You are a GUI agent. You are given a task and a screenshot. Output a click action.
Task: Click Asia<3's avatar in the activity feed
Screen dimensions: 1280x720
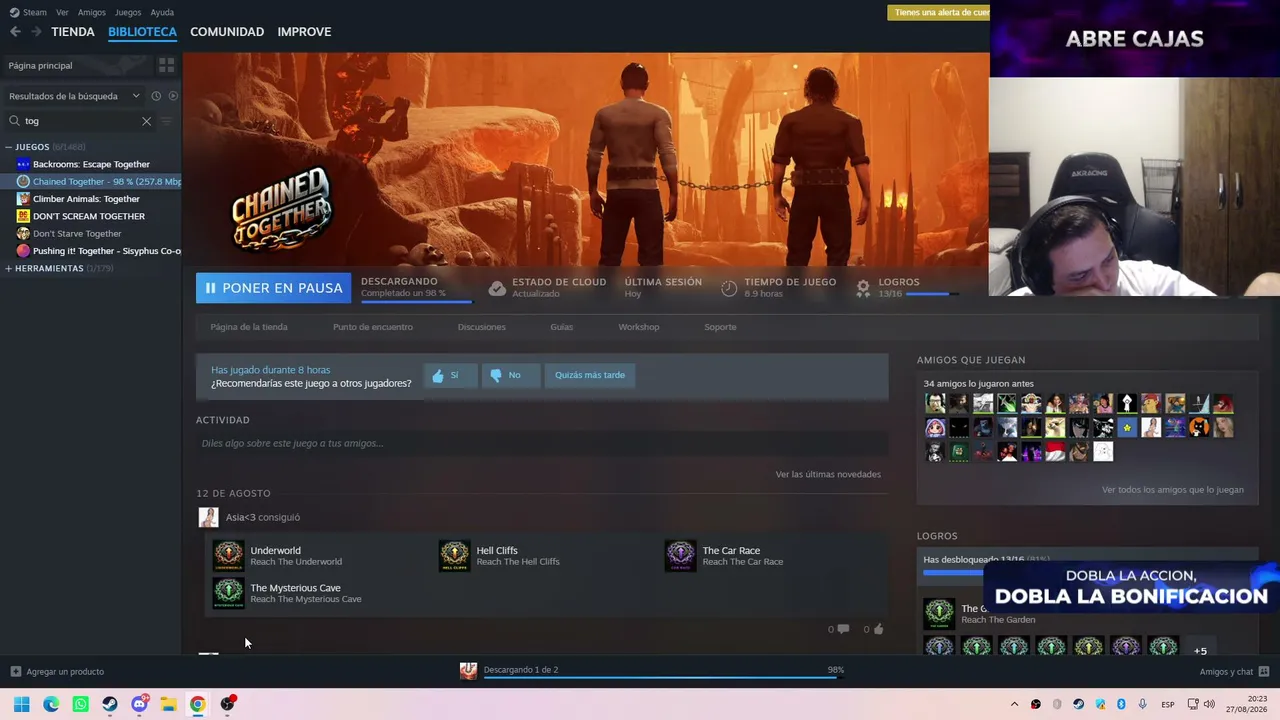208,517
